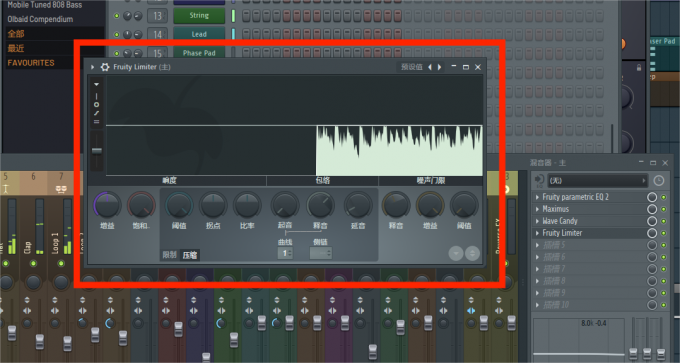Mute the Loop 1 mixer track LED
The width and height of the screenshot is (680, 363).
[61, 263]
